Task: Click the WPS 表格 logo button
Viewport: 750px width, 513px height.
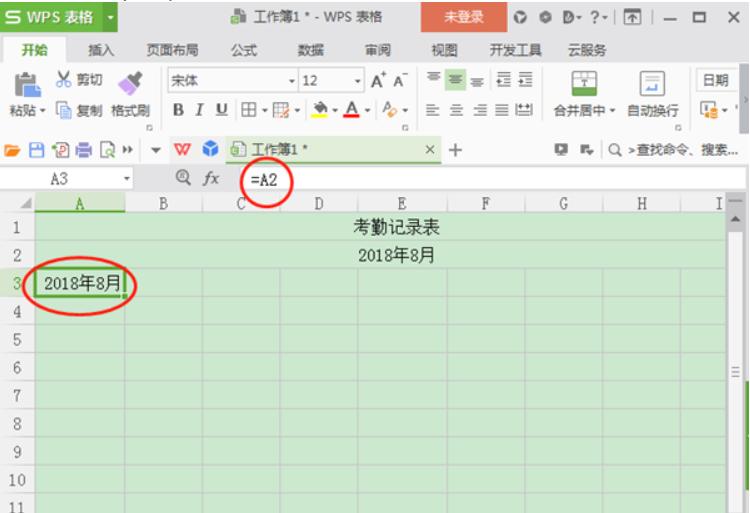Action: pyautogui.click(x=52, y=17)
